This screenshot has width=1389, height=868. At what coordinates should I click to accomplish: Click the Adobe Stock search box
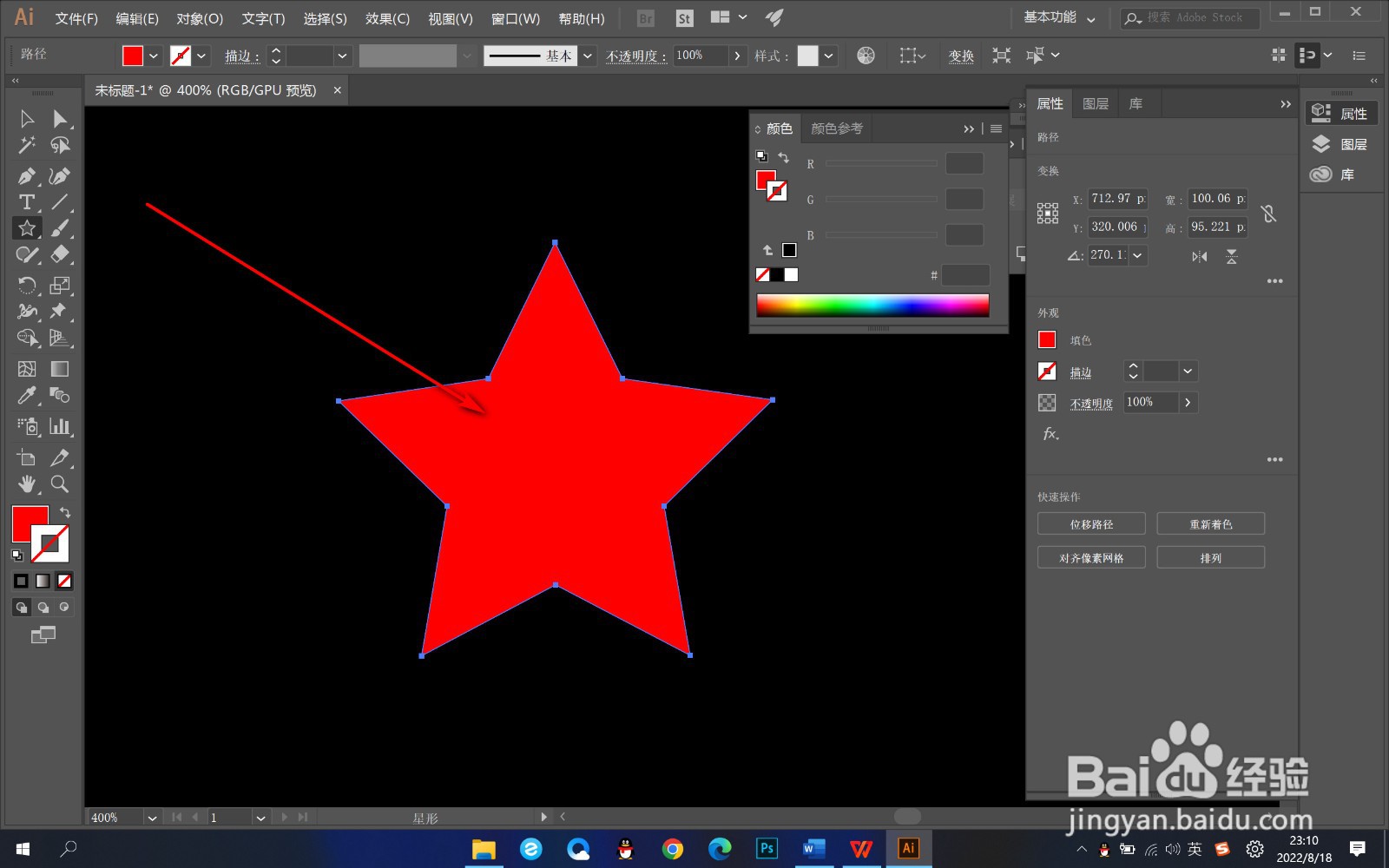tap(1189, 17)
